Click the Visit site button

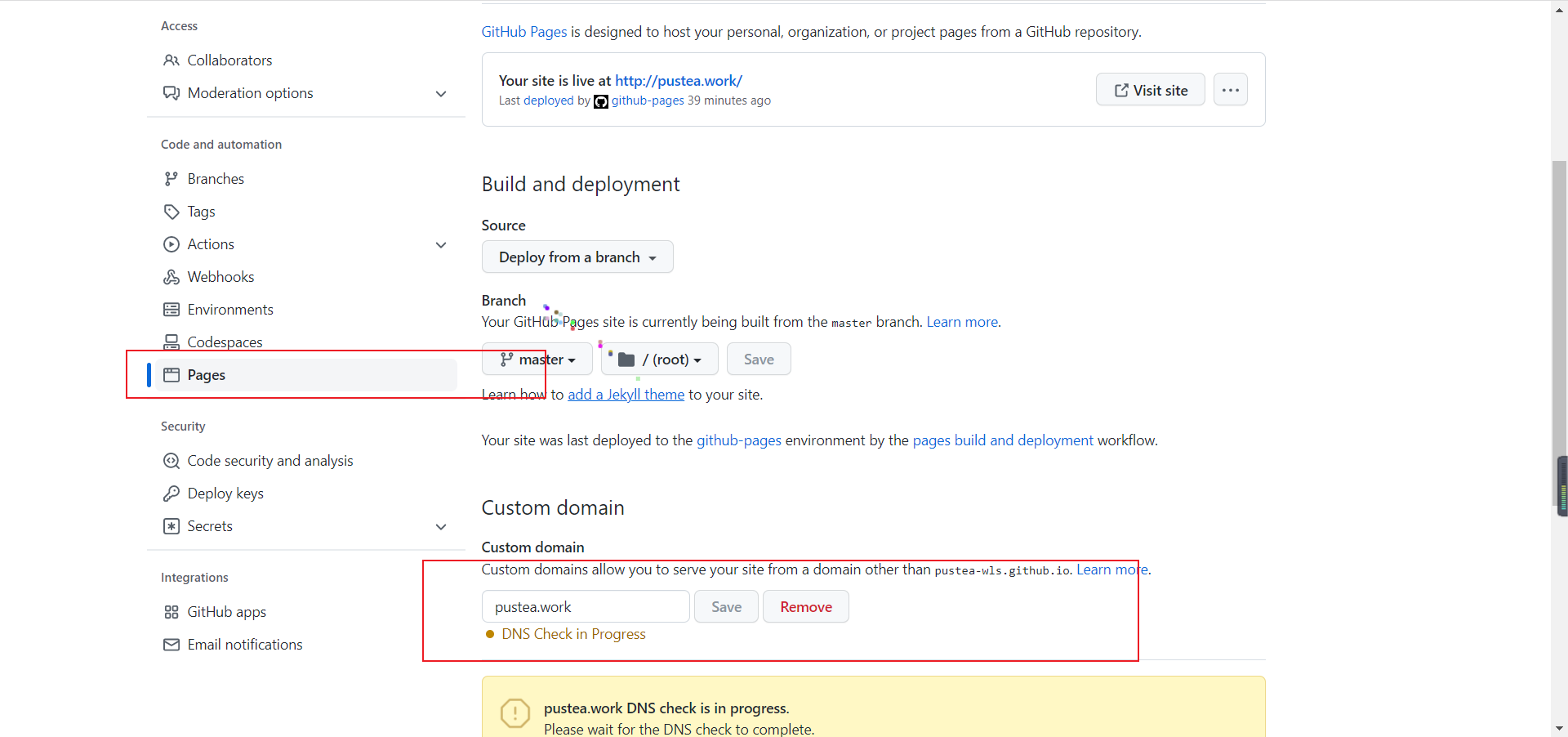(1150, 90)
